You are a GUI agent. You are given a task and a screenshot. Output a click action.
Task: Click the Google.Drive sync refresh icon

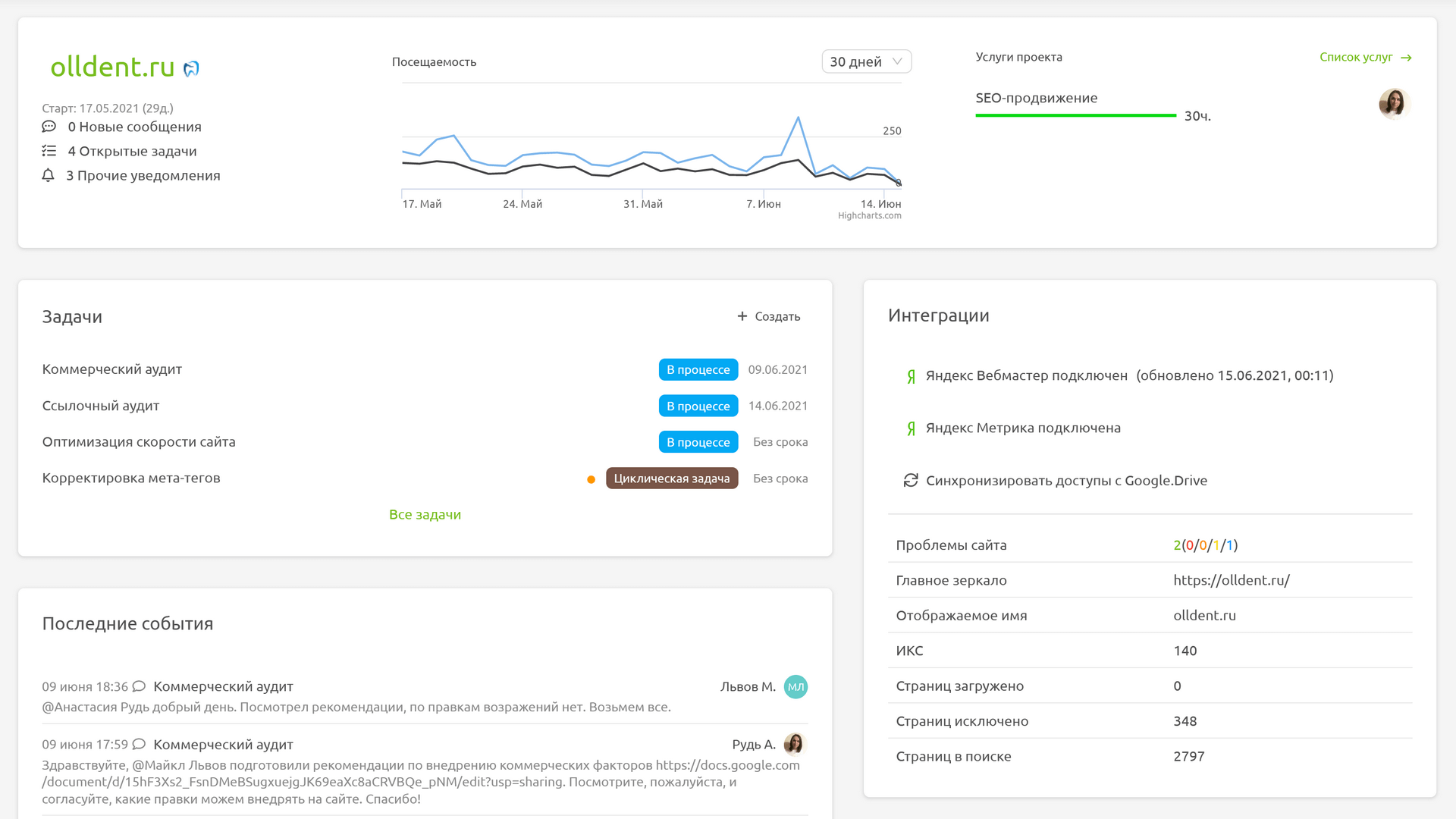tap(911, 480)
